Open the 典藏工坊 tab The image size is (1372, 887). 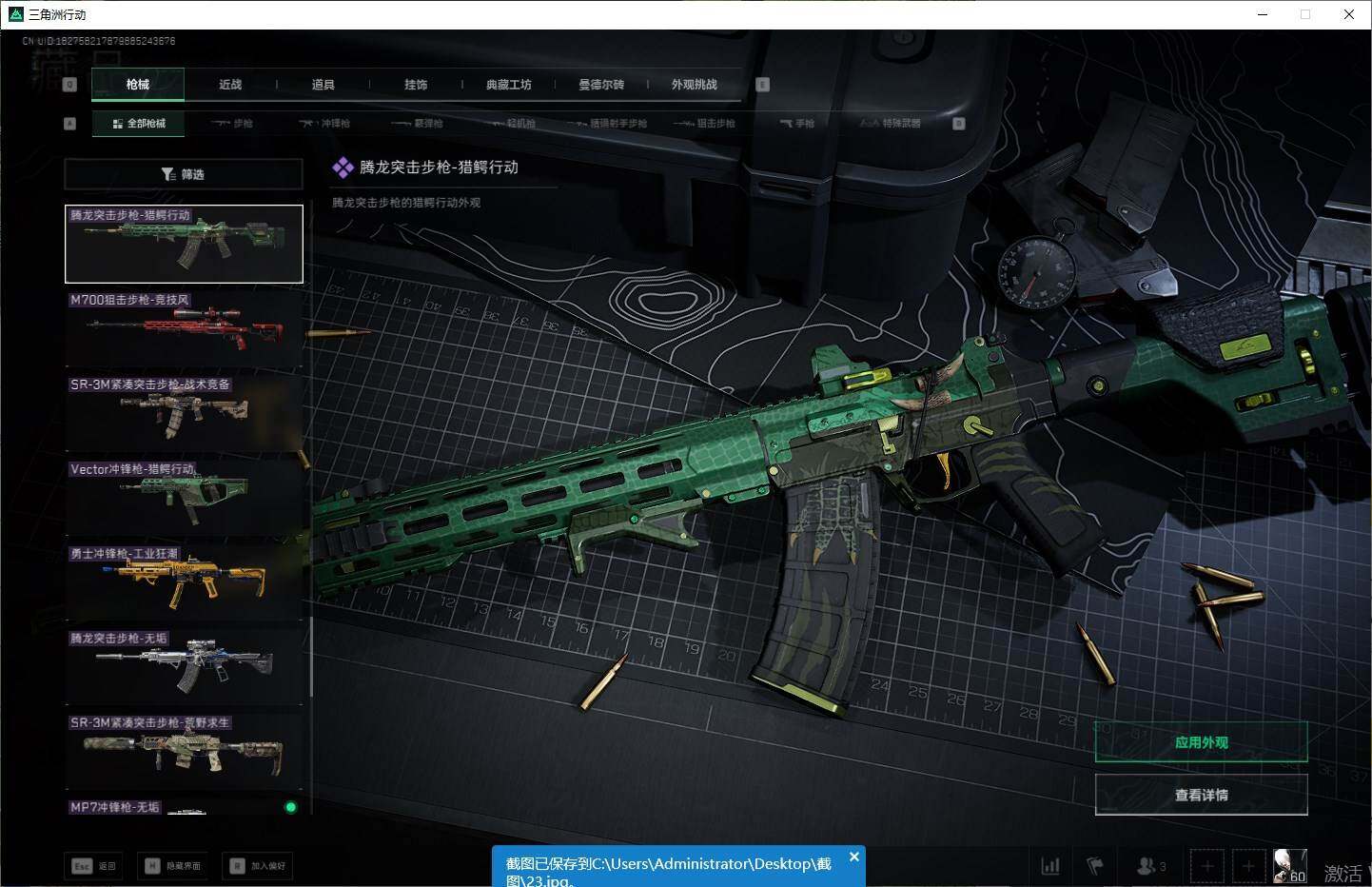(509, 85)
